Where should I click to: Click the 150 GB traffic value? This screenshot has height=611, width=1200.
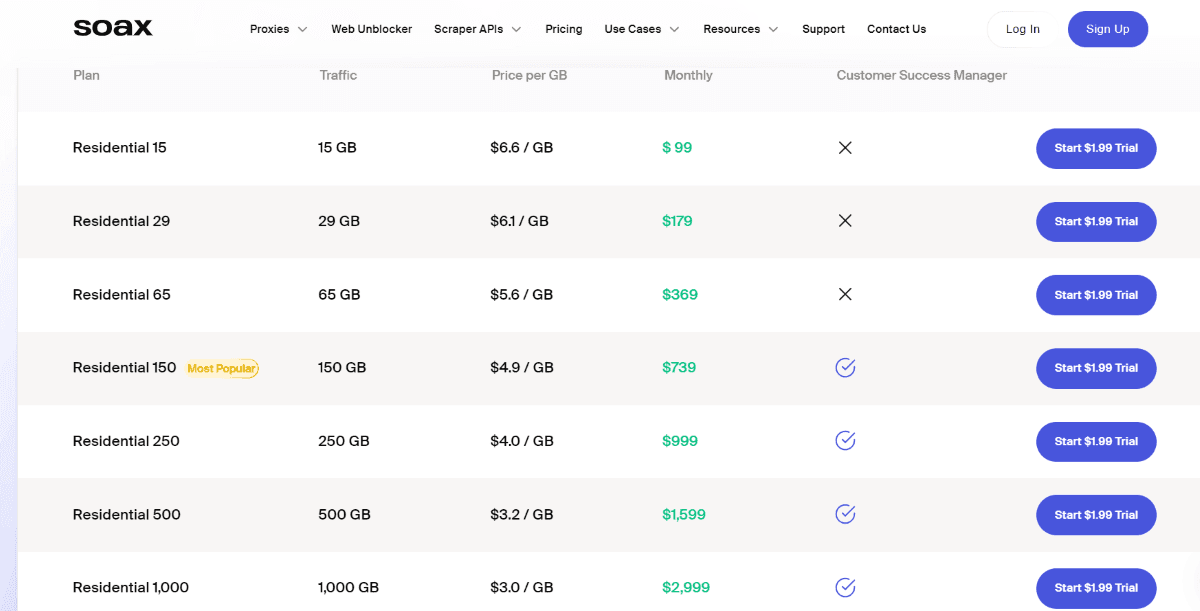click(x=342, y=368)
